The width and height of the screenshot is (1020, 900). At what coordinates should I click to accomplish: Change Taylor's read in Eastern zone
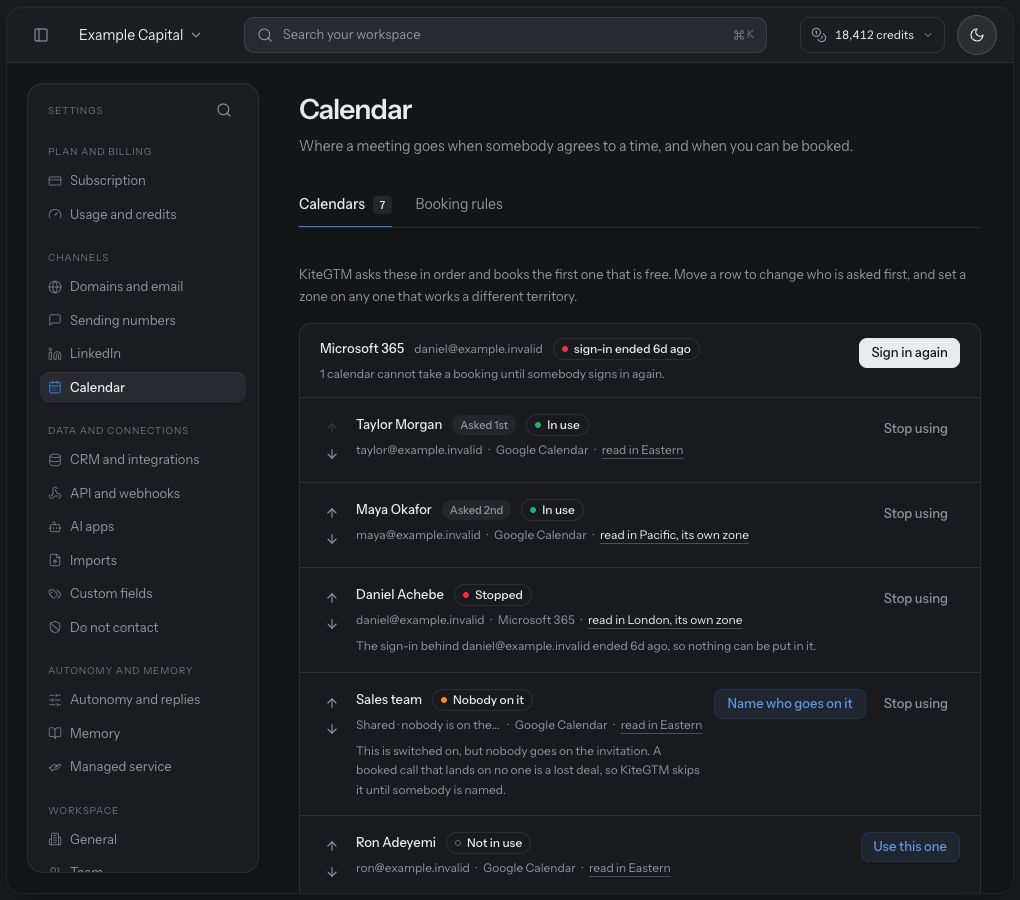[642, 450]
